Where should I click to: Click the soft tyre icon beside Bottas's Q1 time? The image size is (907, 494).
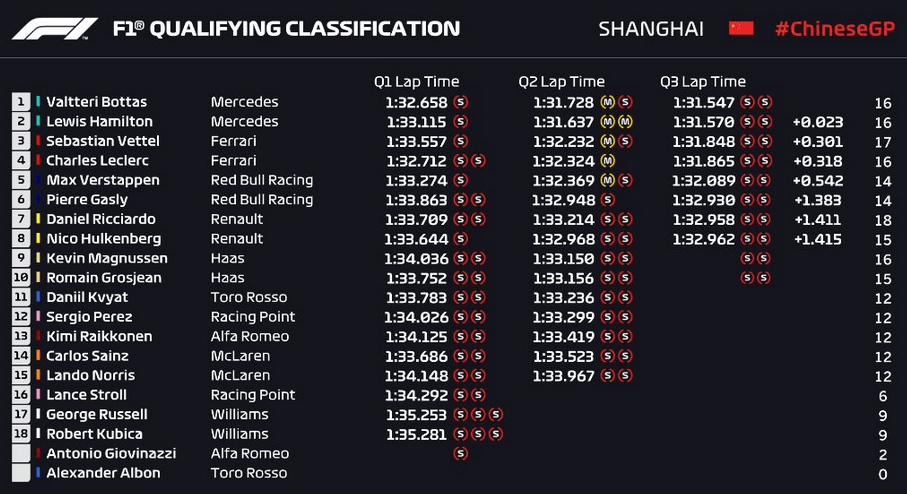460,102
